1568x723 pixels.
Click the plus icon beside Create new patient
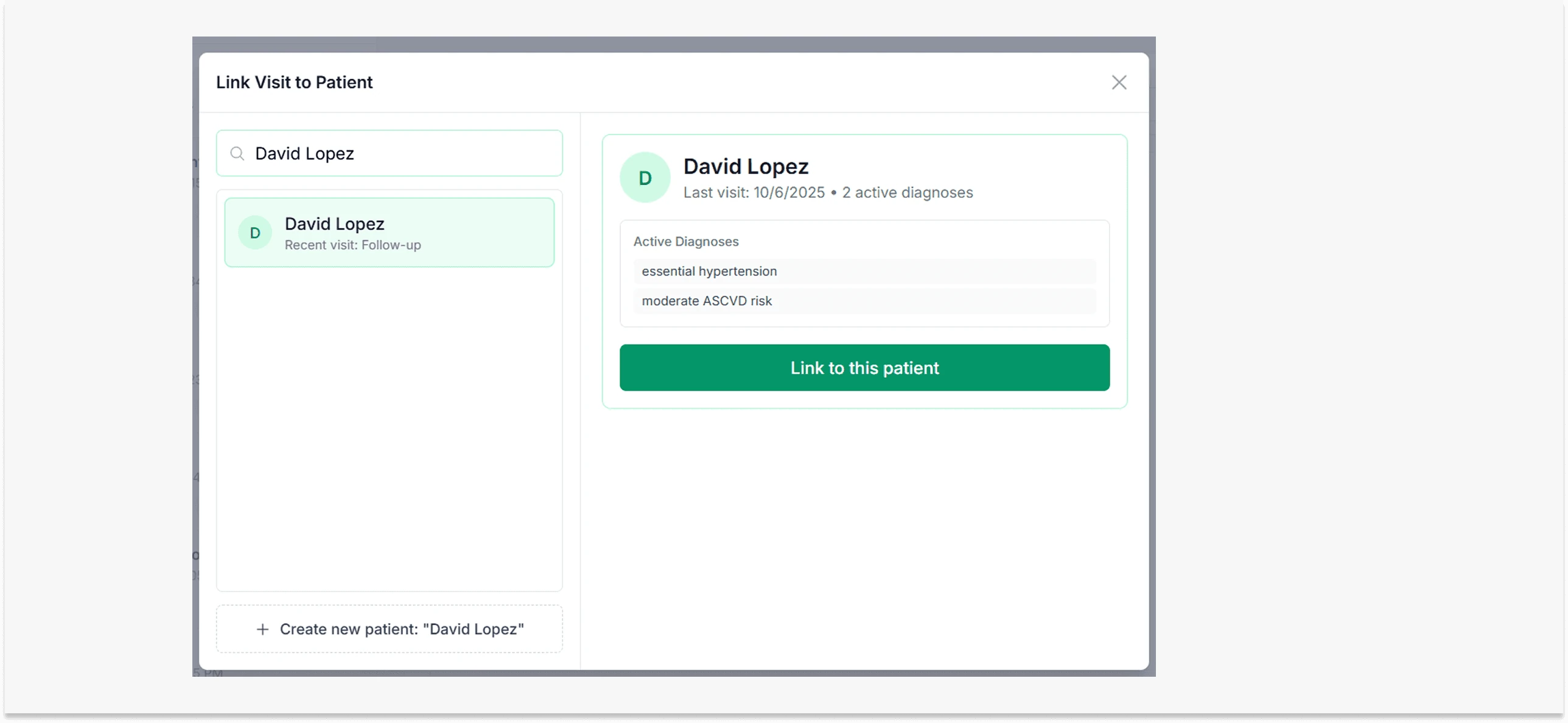click(x=262, y=629)
